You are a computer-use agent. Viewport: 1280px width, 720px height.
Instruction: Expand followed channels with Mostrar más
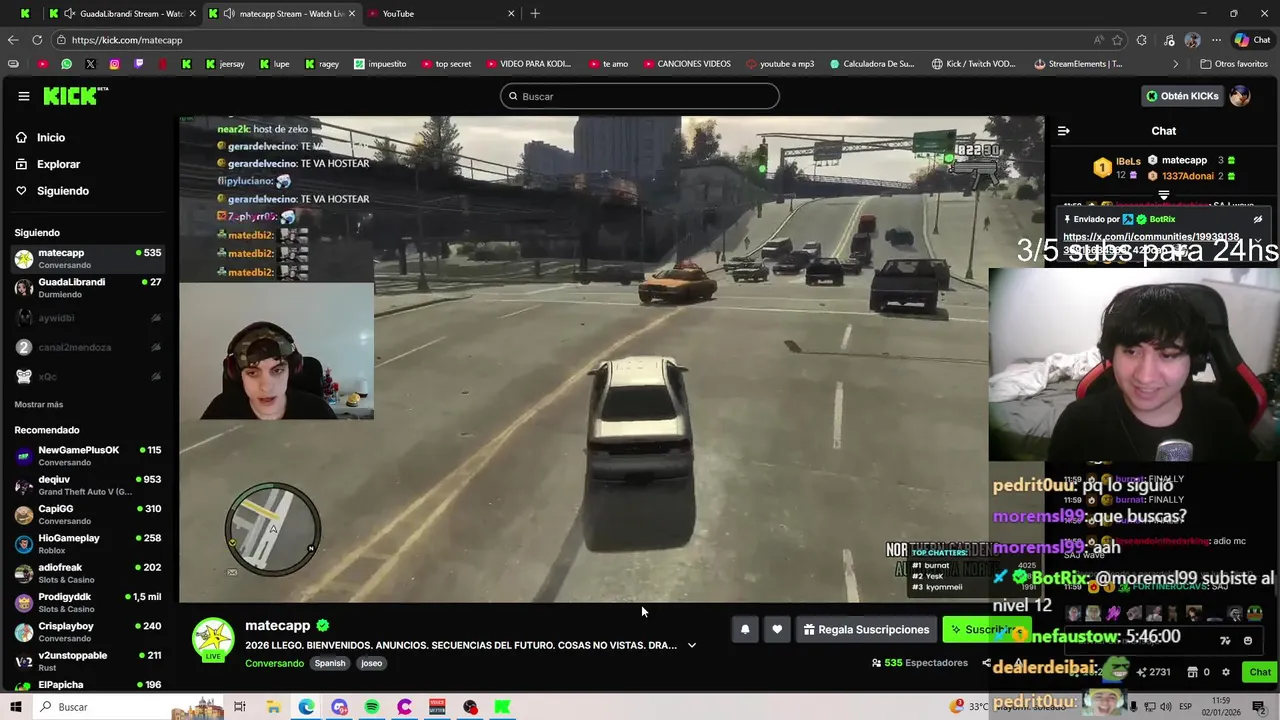(39, 404)
